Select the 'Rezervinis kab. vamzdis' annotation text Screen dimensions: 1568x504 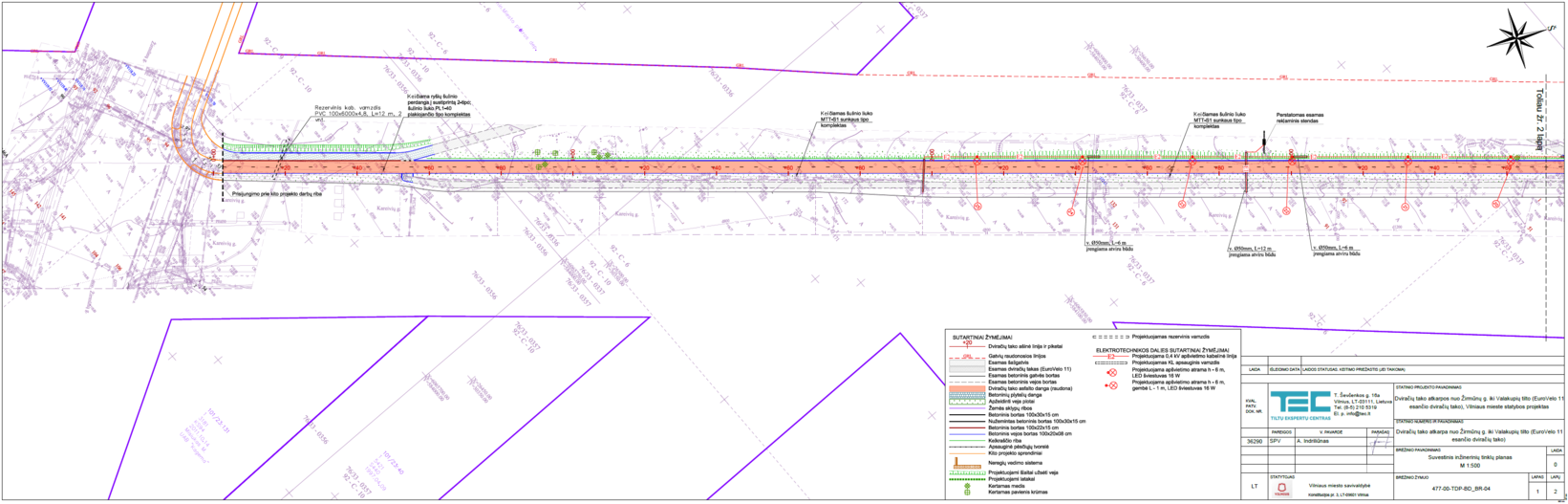pos(349,107)
